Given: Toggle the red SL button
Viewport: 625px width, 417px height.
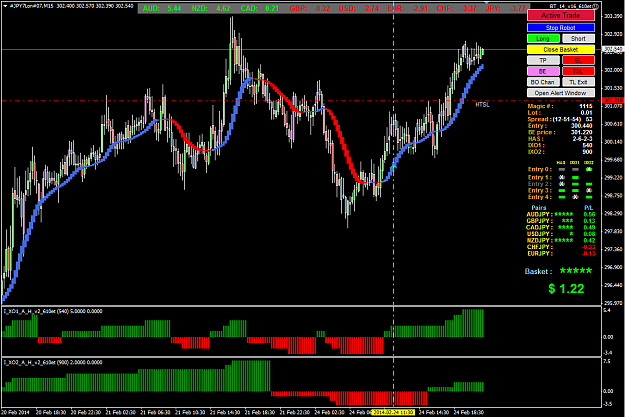Looking at the screenshot, I should [578, 60].
